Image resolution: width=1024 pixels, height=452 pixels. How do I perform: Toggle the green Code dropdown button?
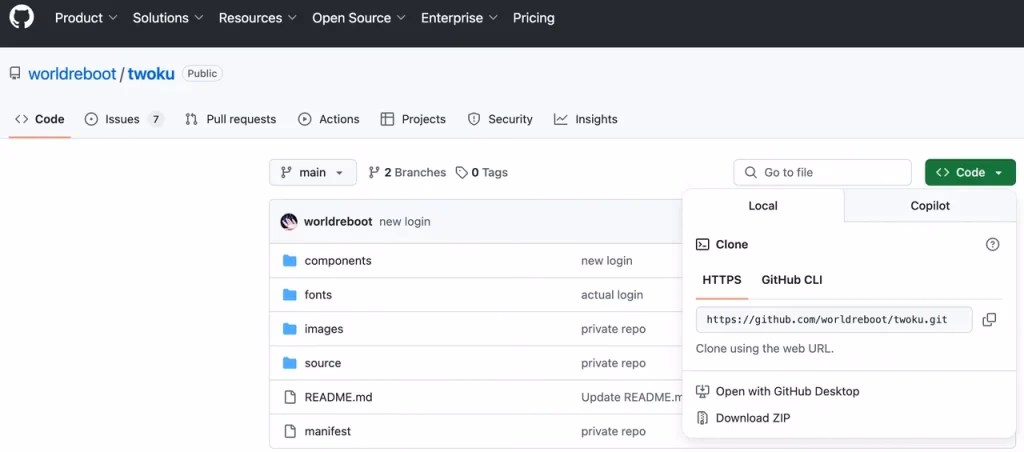point(970,172)
